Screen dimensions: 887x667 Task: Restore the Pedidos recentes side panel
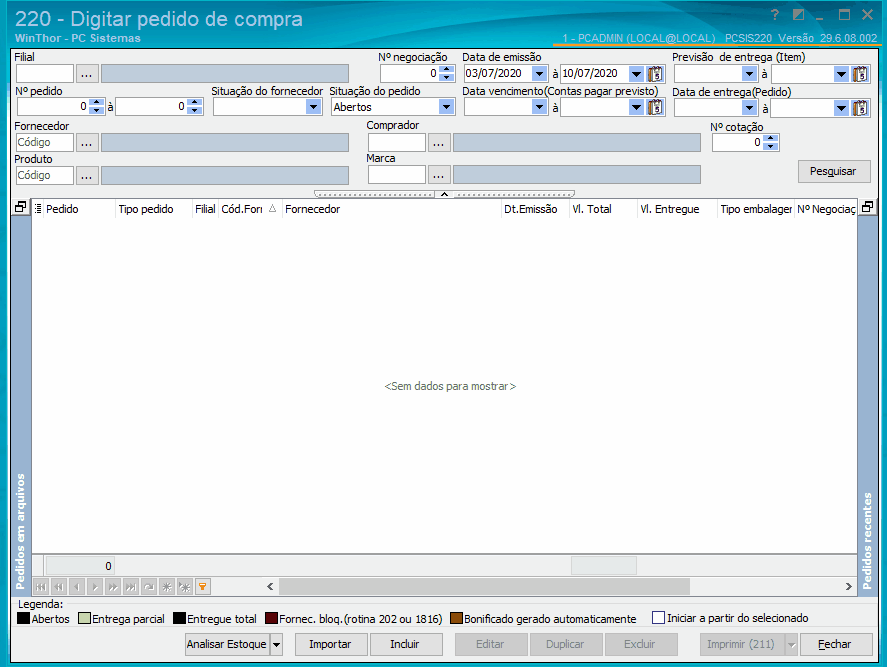(867, 207)
